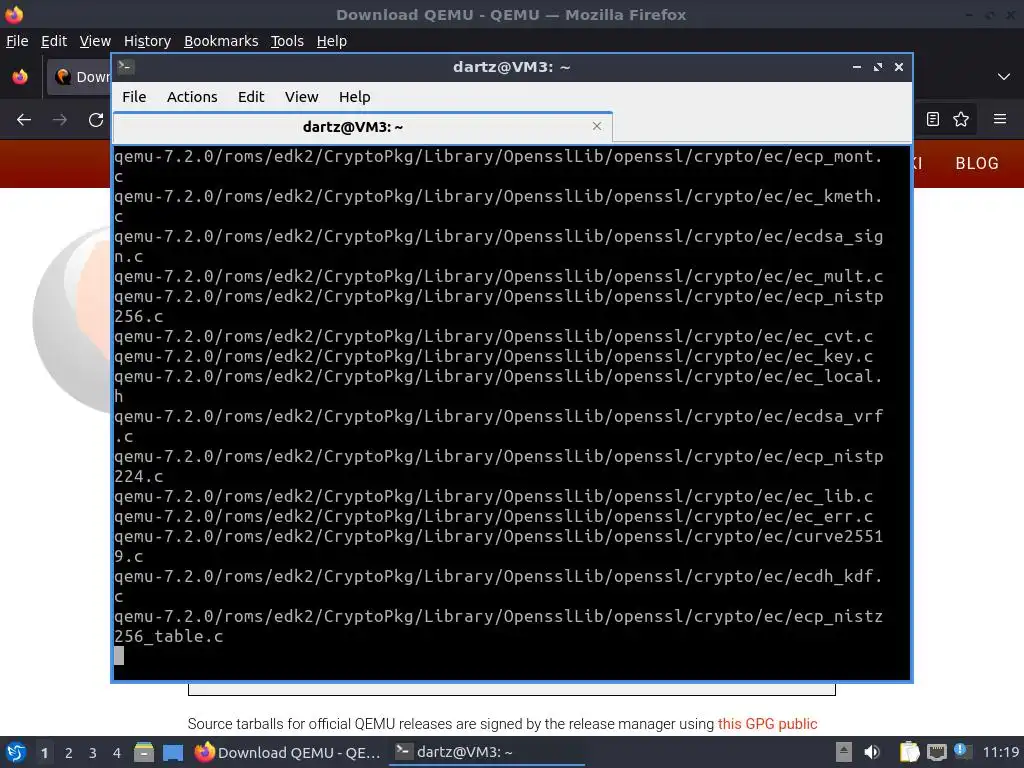Go back in Firefox

click(24, 120)
